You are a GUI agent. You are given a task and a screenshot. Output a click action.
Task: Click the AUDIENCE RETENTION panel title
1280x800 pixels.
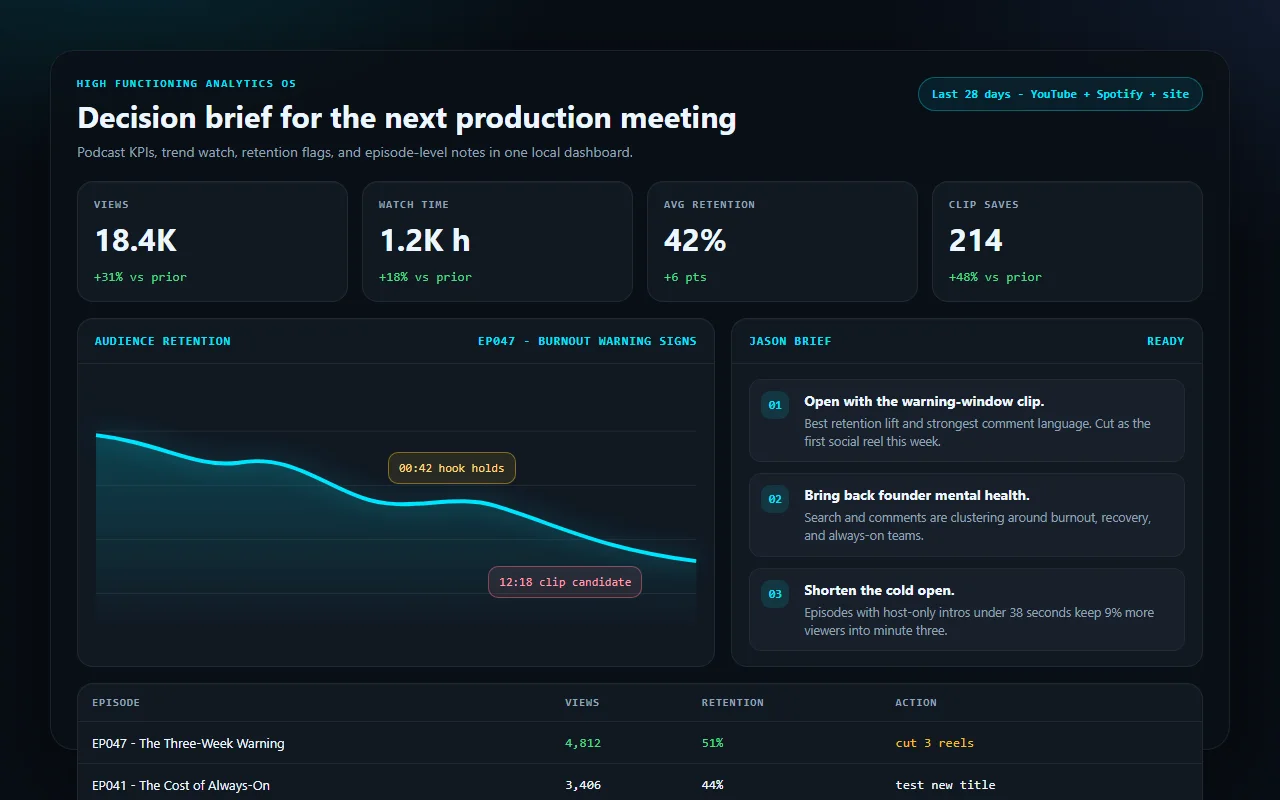pos(162,341)
